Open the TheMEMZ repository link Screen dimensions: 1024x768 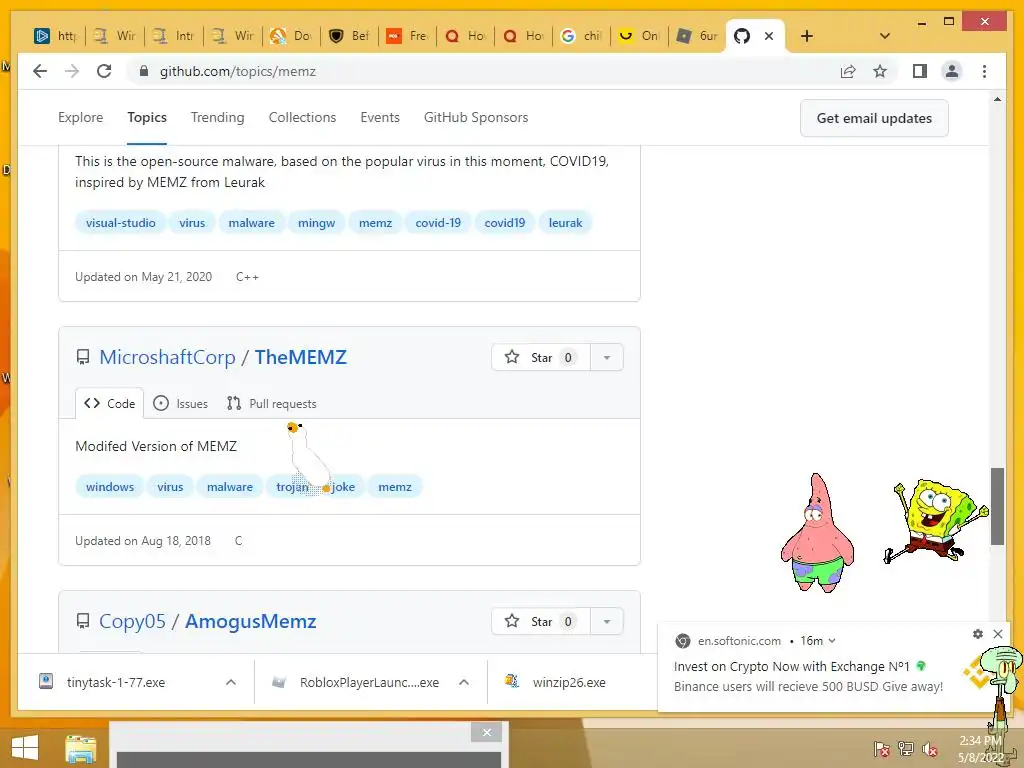[x=300, y=357]
